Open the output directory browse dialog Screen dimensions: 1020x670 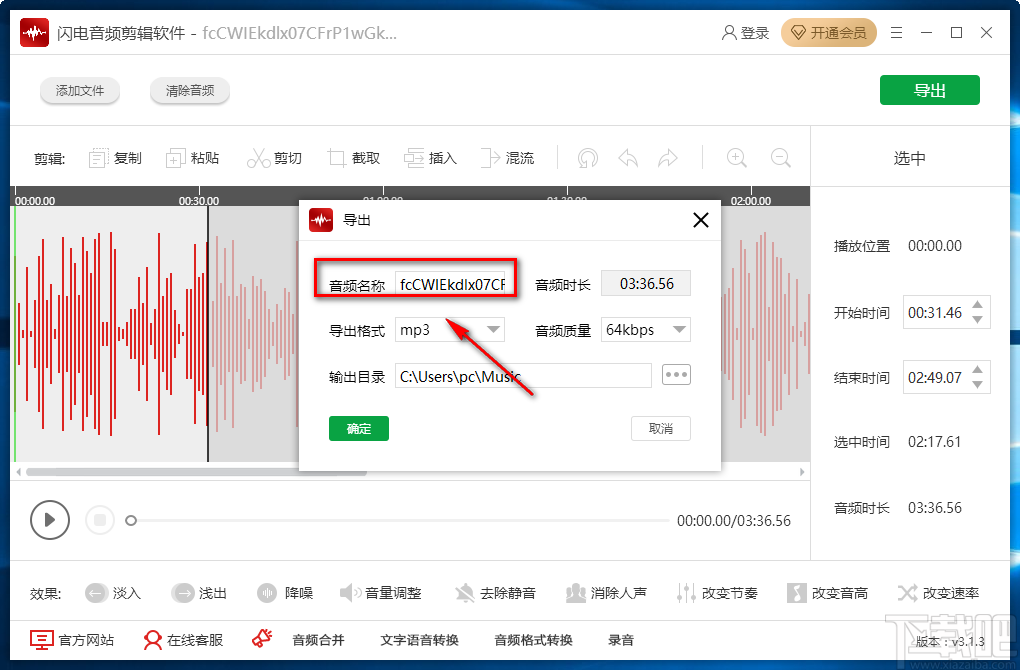(x=676, y=374)
